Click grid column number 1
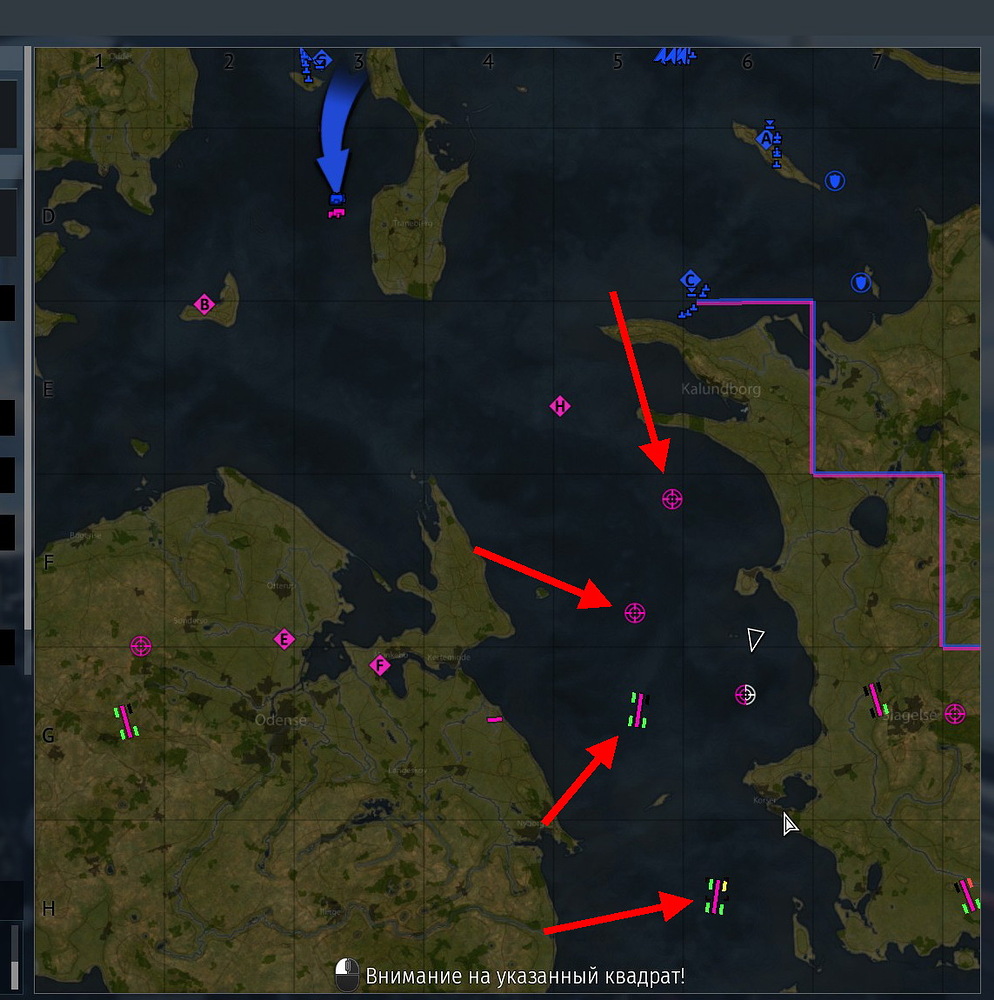This screenshot has height=1000, width=994. tap(99, 62)
